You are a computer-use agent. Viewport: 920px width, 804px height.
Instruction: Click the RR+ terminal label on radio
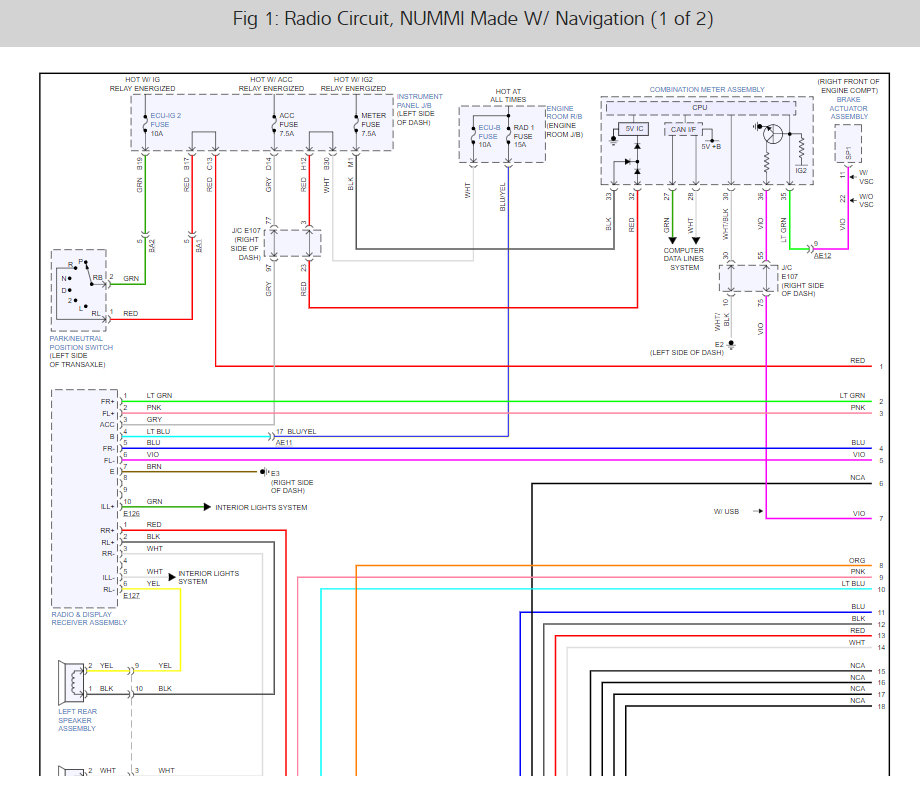point(107,531)
